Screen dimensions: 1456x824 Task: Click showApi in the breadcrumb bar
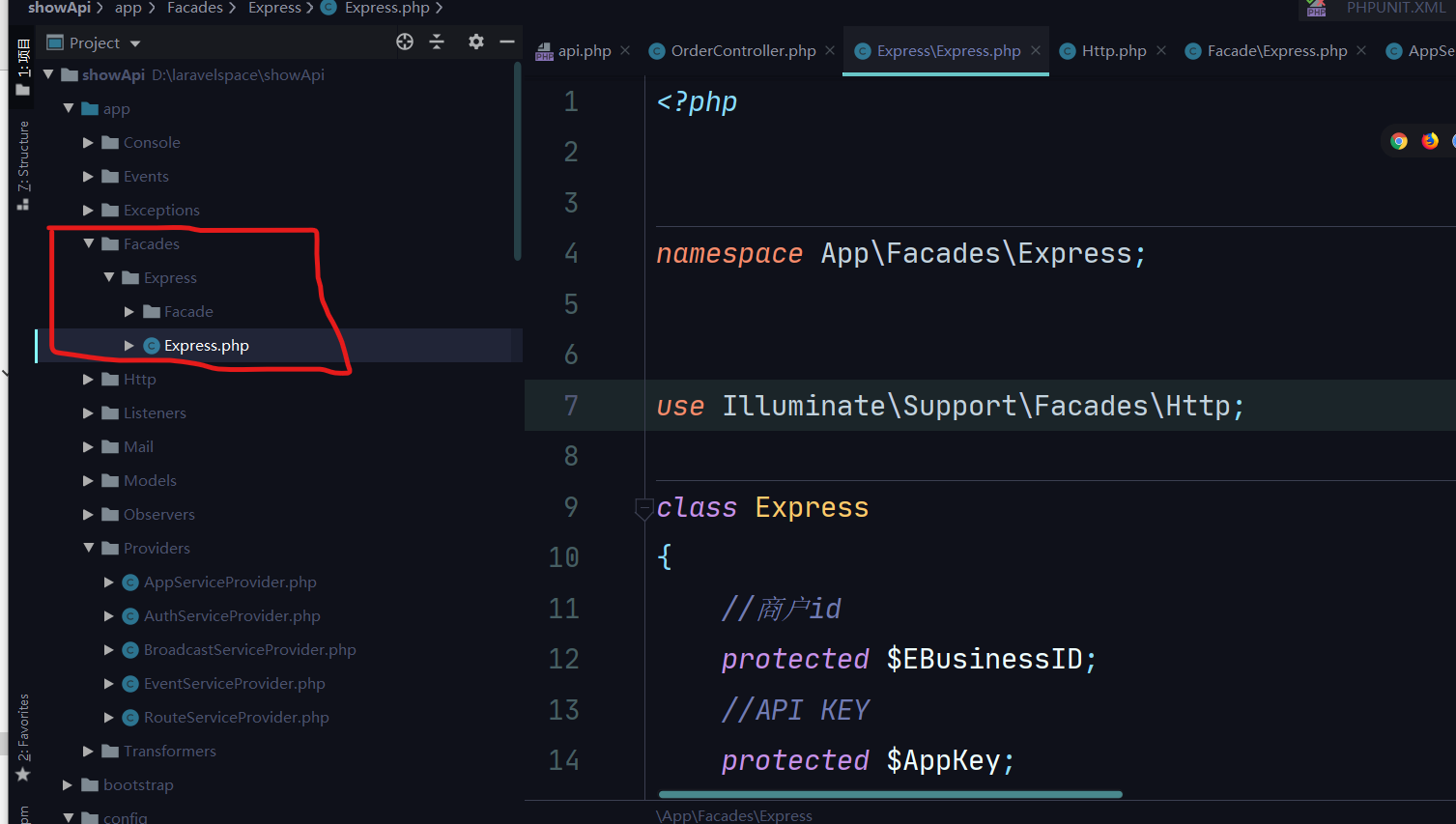click(59, 8)
